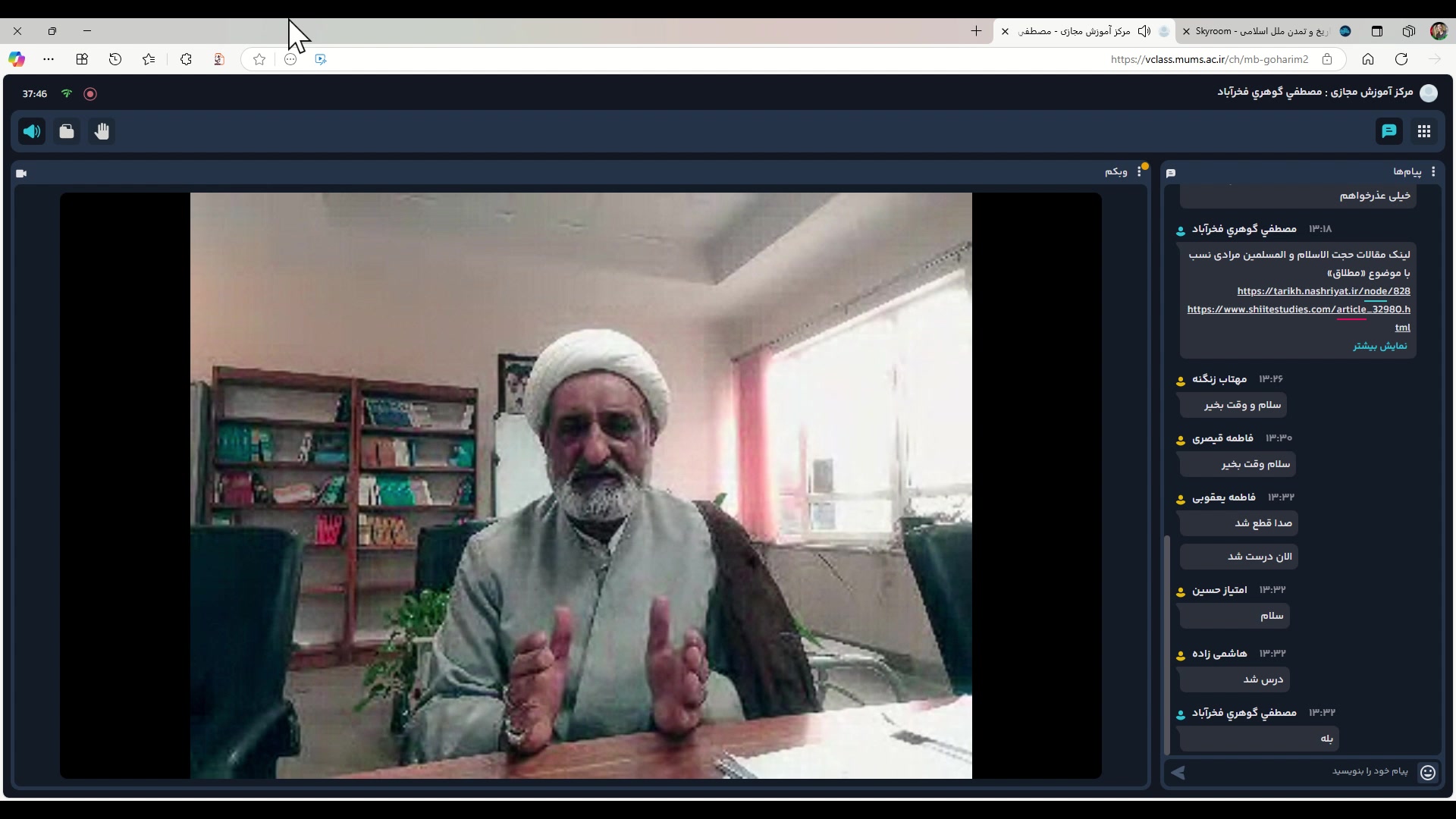
Task: Click the recording indicator icon
Action: pos(90,94)
